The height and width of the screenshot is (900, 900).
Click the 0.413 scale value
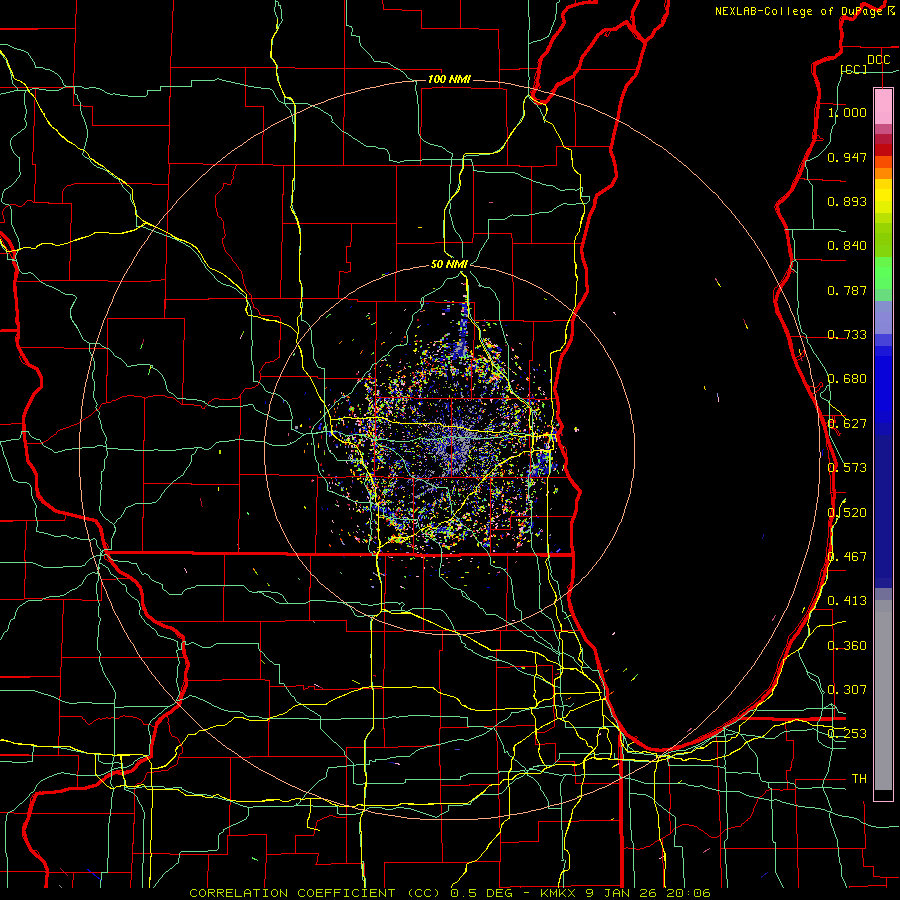(847, 601)
